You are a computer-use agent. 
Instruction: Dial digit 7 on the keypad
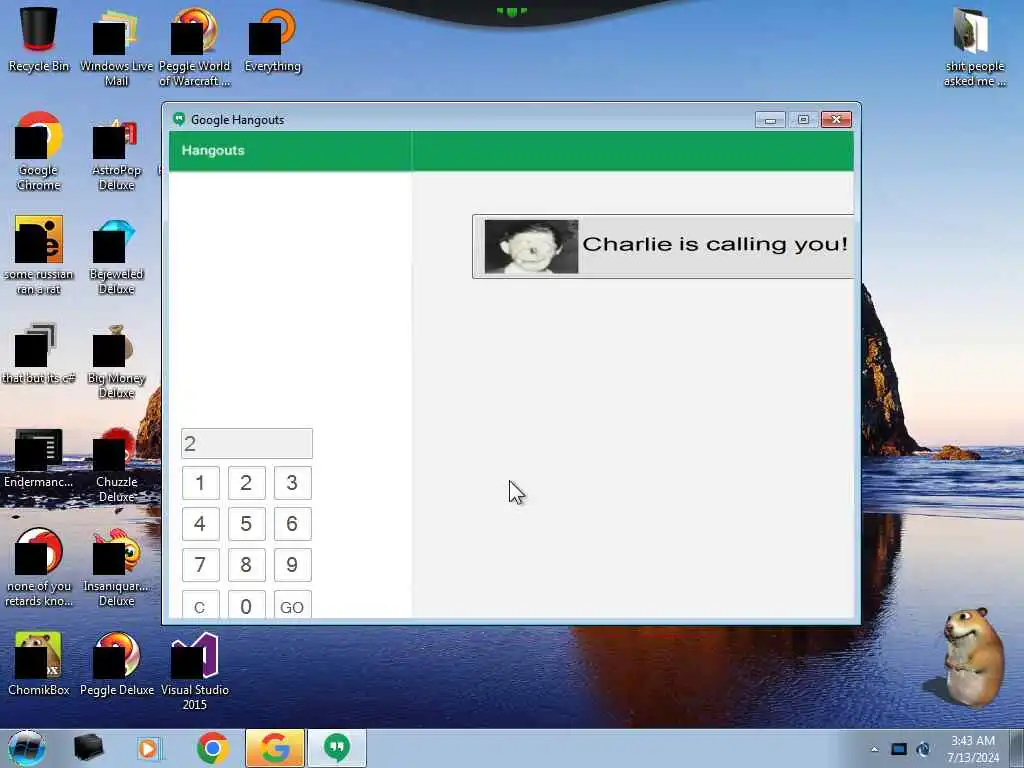click(200, 565)
